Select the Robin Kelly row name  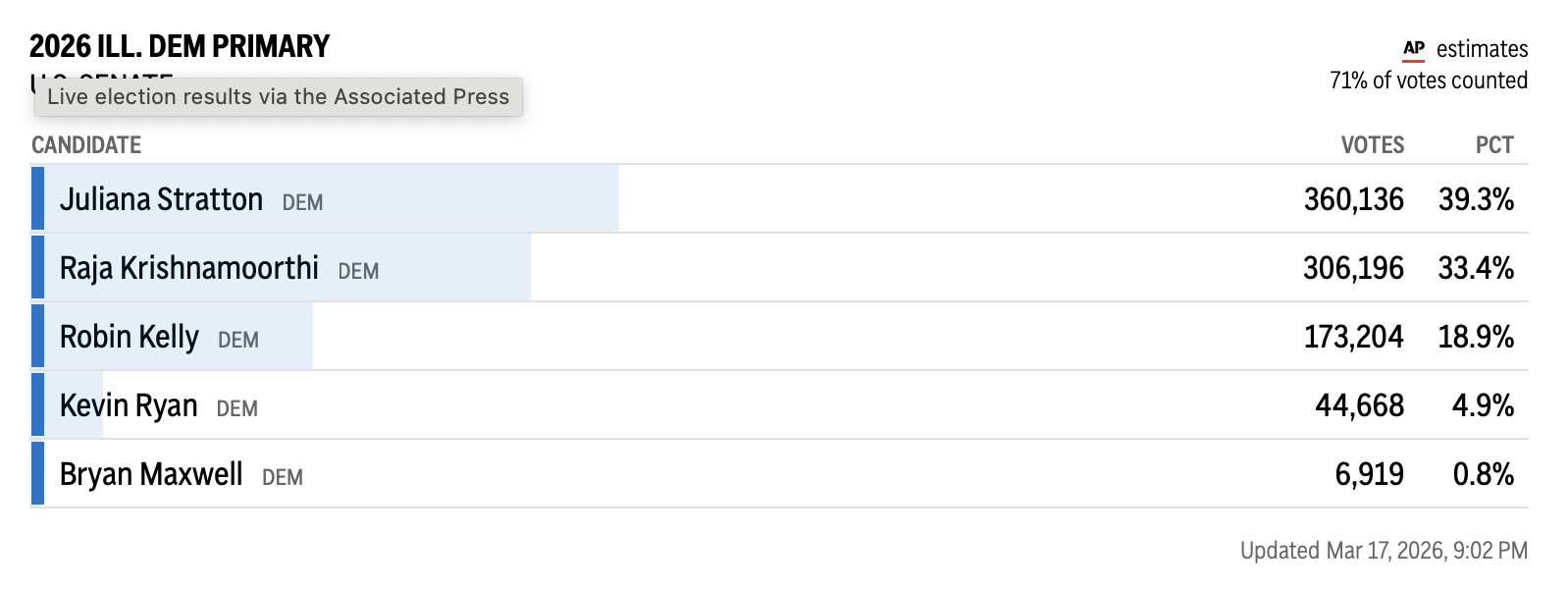click(x=129, y=337)
